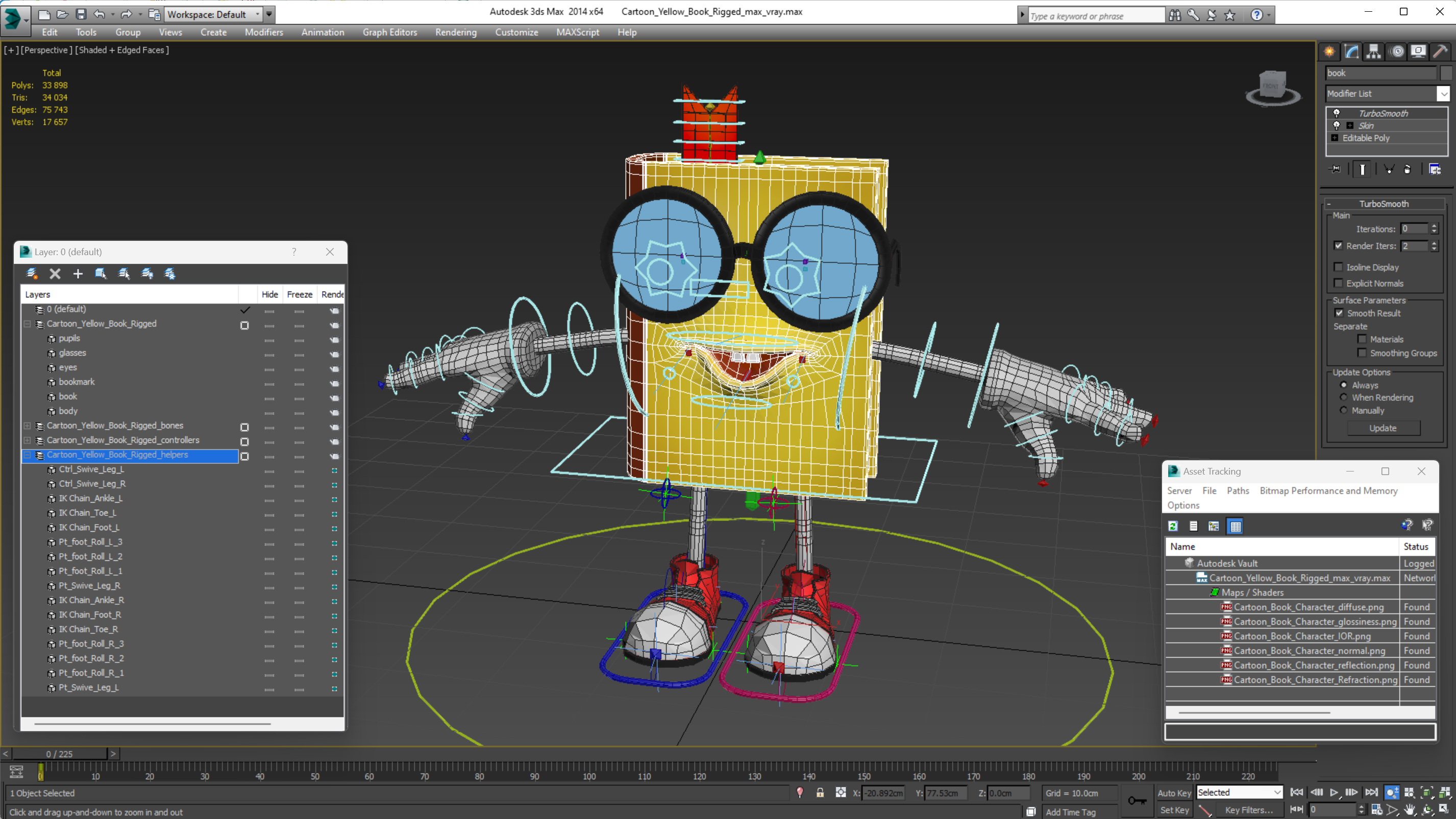Click Pin Stack icon below modifier stack
This screenshot has width=1456, height=819.
(x=1335, y=169)
